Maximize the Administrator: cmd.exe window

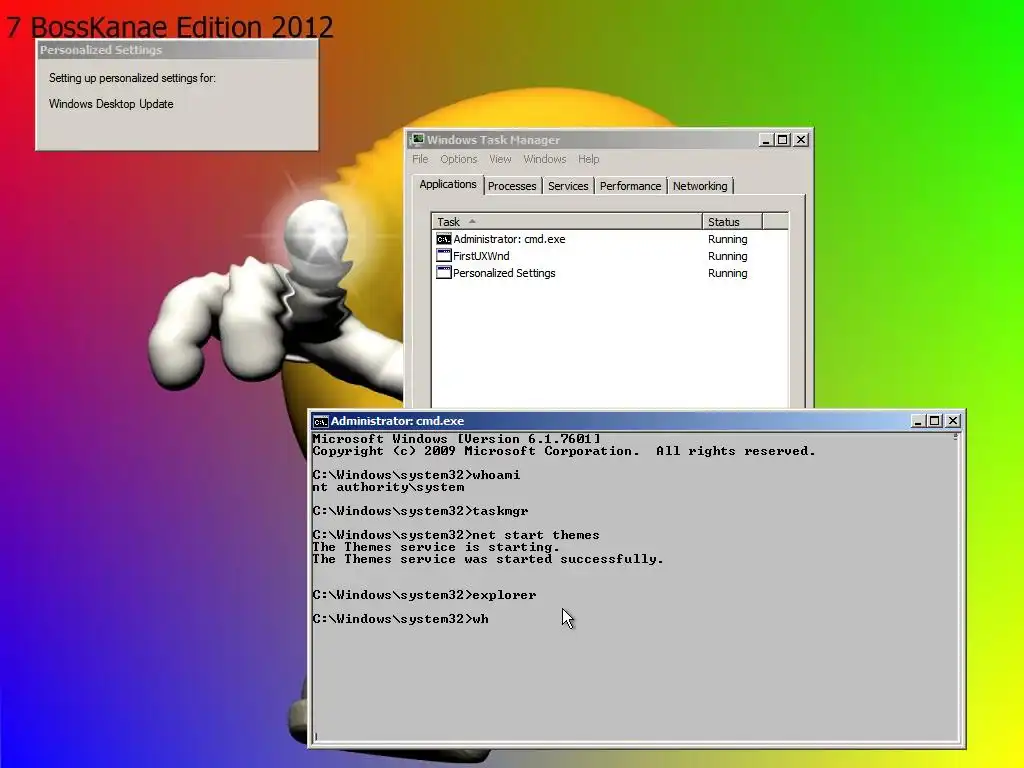click(935, 421)
